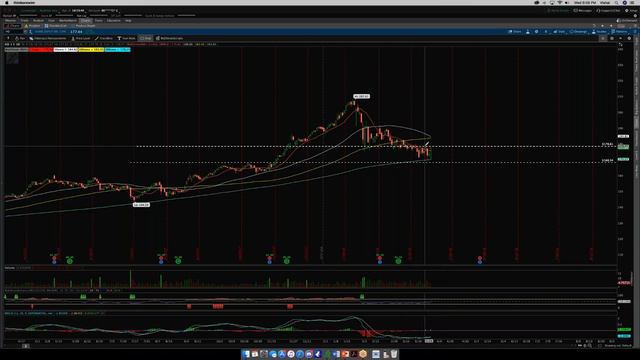Open the Help tab
640x360 pixels.
pos(128,20)
